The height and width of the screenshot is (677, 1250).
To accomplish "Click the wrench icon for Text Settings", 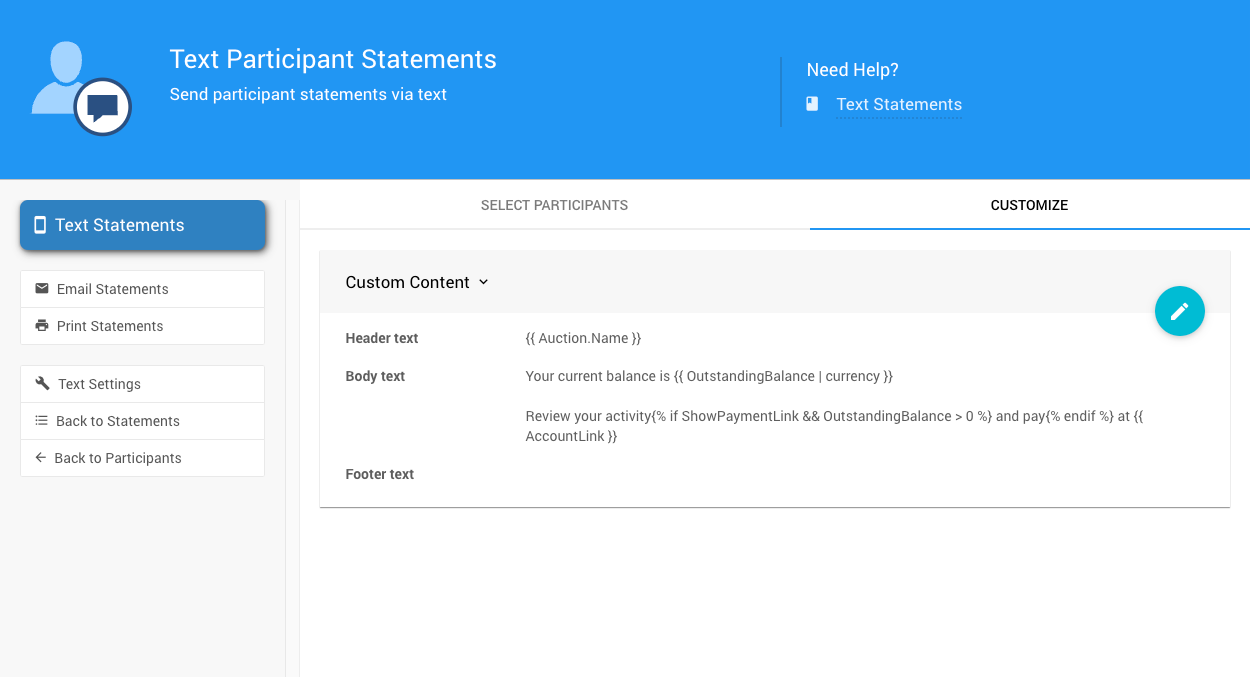I will [x=42, y=384].
